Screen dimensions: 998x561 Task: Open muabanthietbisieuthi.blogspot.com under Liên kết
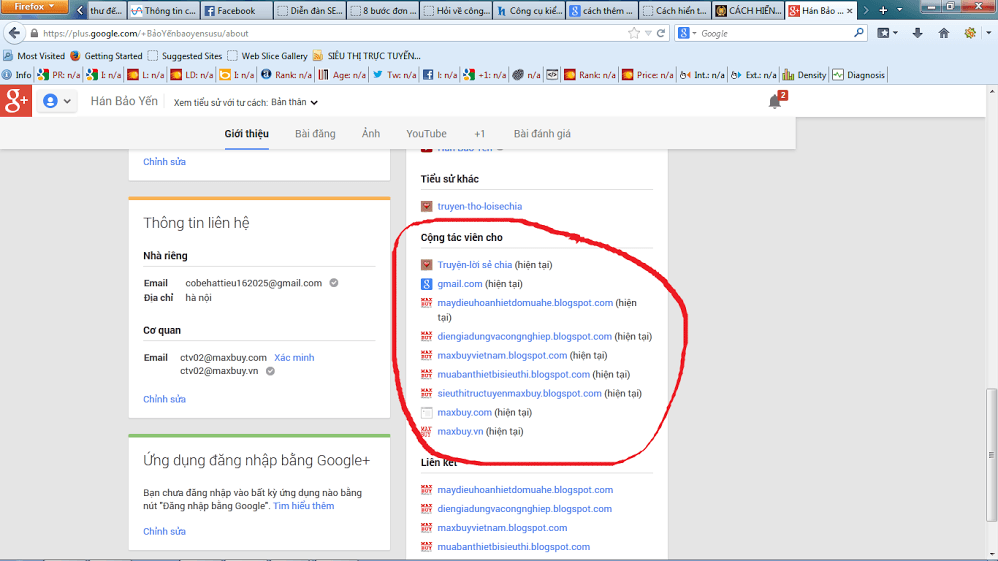[x=513, y=547]
